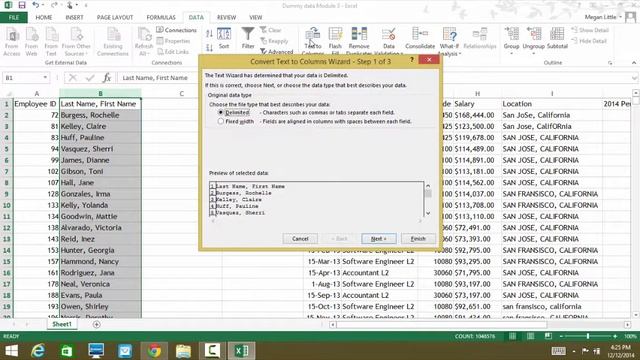
Task: Switch to the REVIEW tab
Action: point(227,18)
